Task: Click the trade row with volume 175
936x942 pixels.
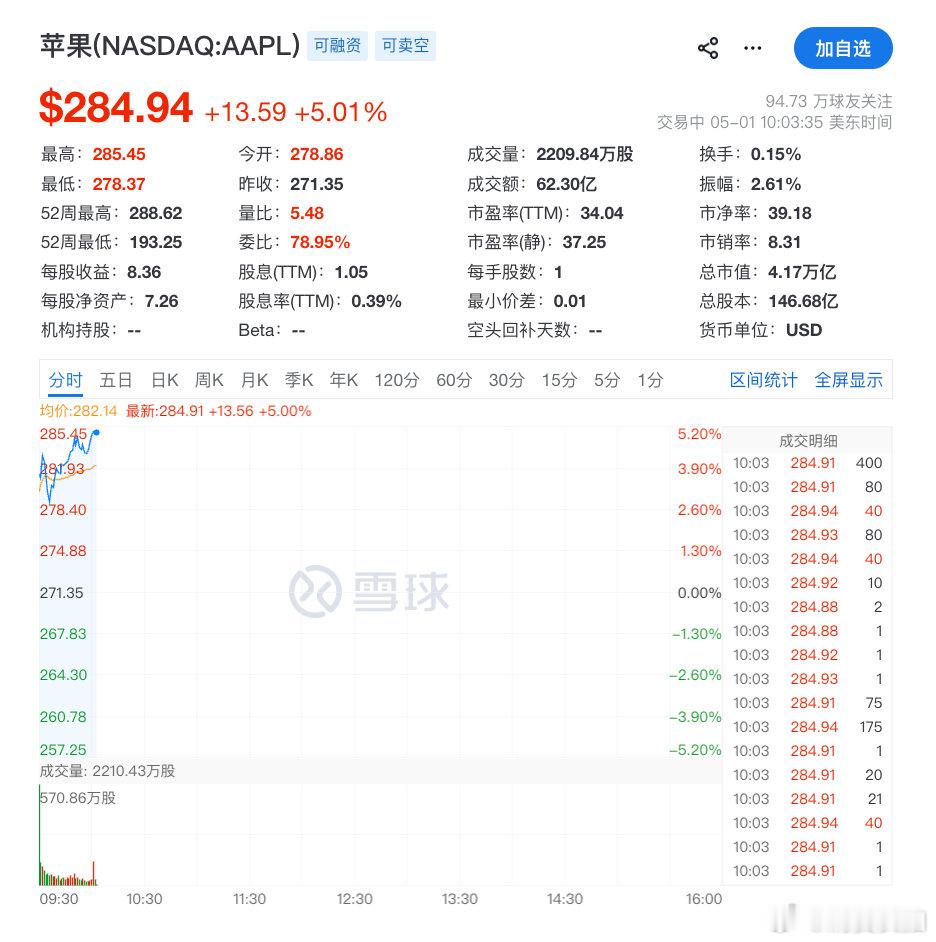Action: click(x=807, y=727)
